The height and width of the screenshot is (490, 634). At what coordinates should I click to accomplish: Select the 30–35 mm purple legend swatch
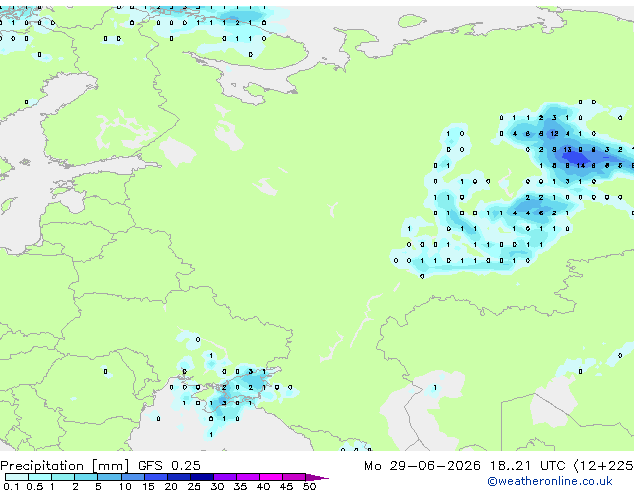tap(225, 477)
